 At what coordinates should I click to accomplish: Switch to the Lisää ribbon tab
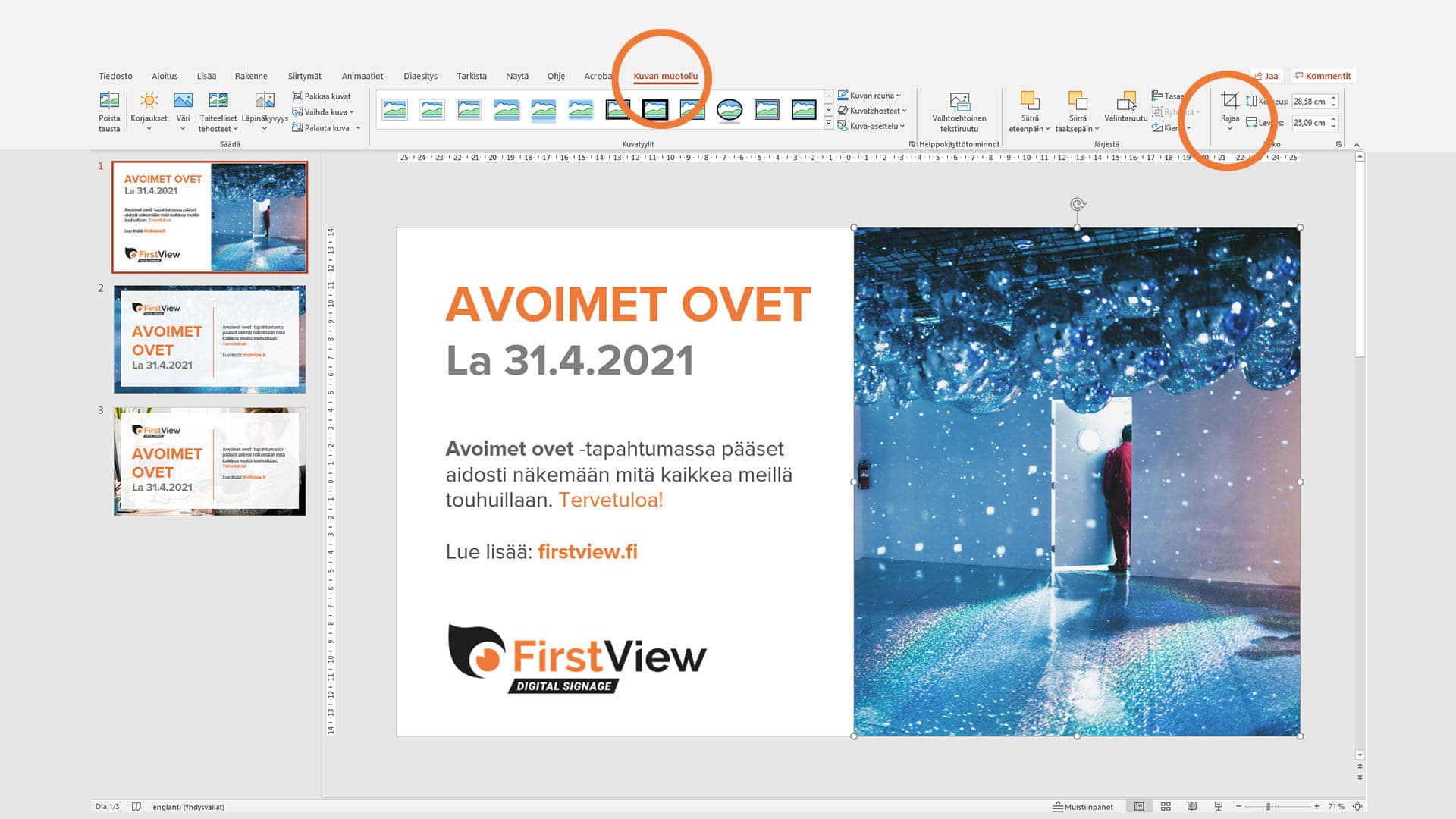[206, 76]
